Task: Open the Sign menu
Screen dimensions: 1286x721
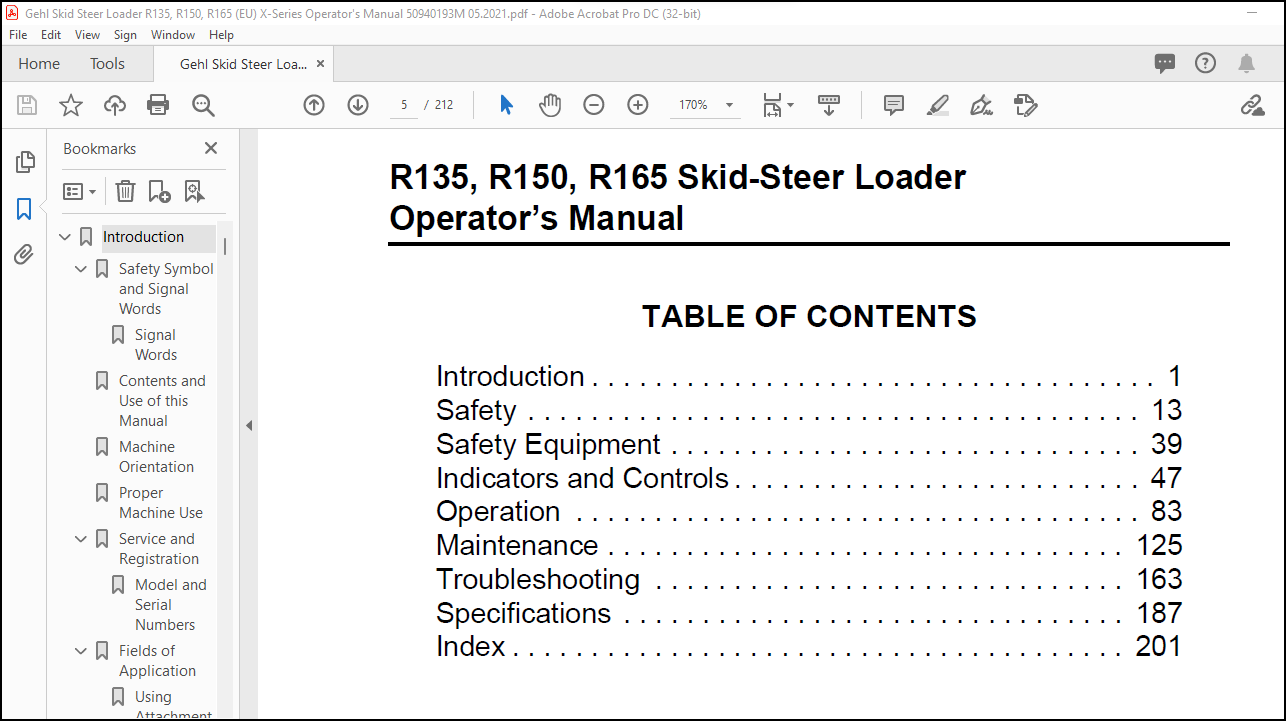Action: pos(125,35)
